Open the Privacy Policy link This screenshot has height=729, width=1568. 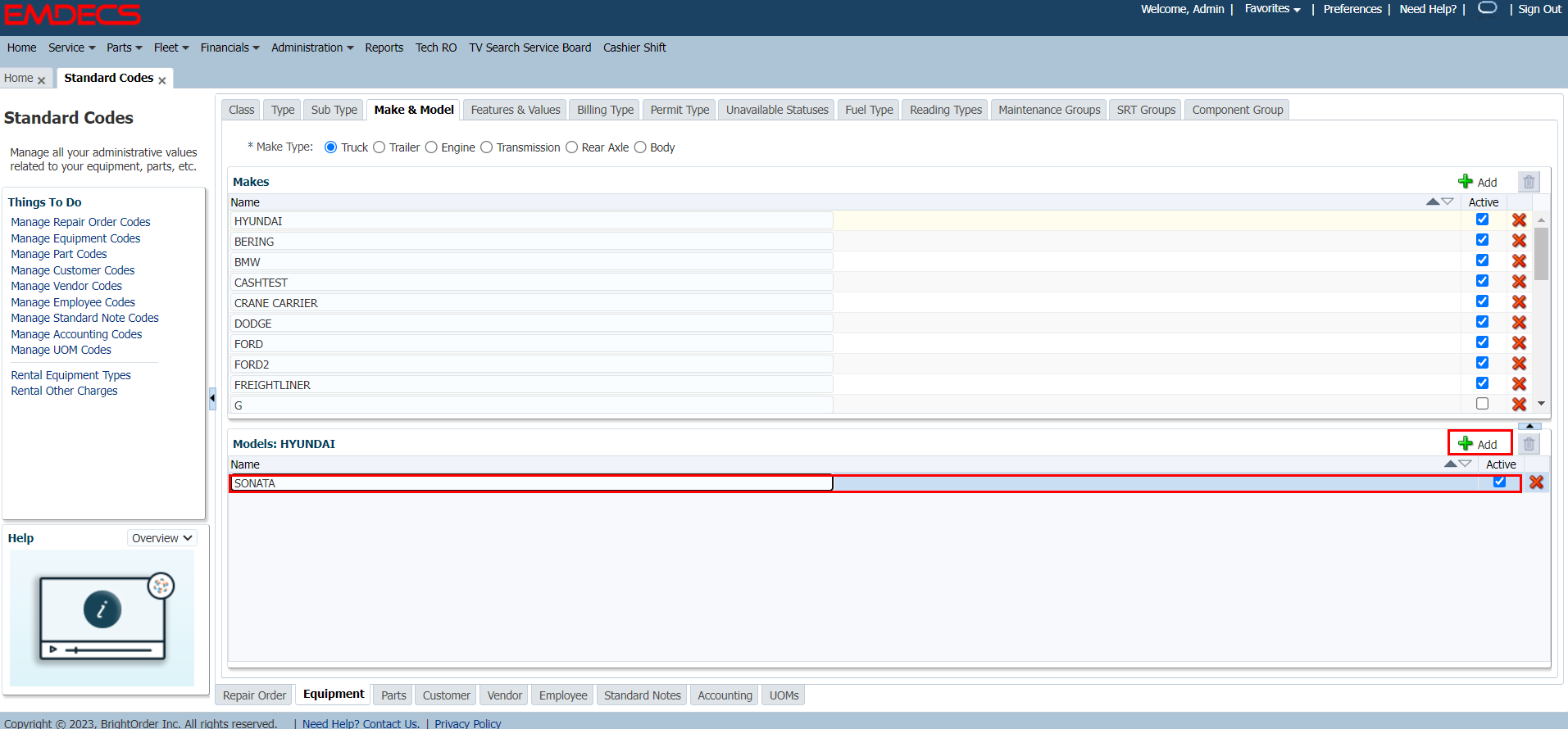pyautogui.click(x=467, y=723)
